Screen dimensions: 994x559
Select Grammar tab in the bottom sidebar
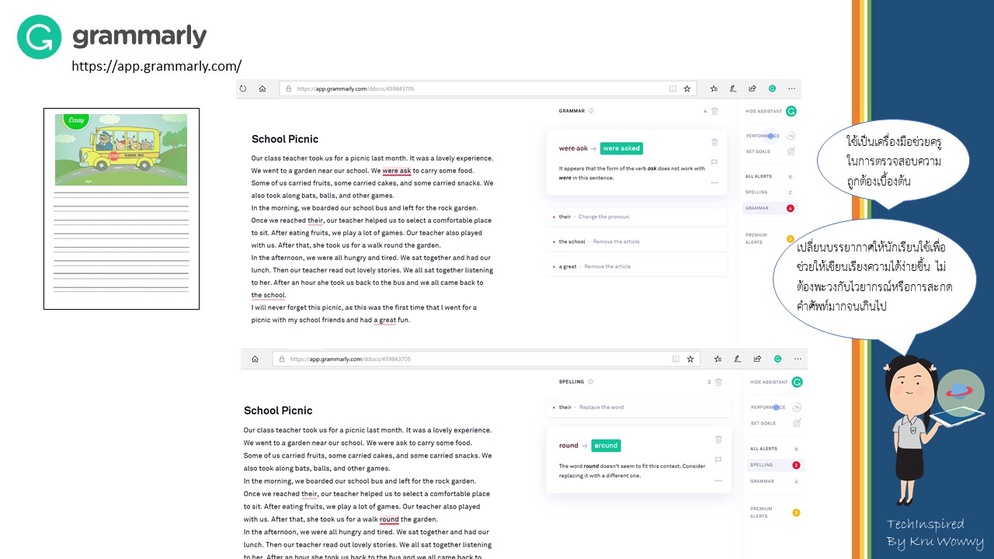pos(775,481)
